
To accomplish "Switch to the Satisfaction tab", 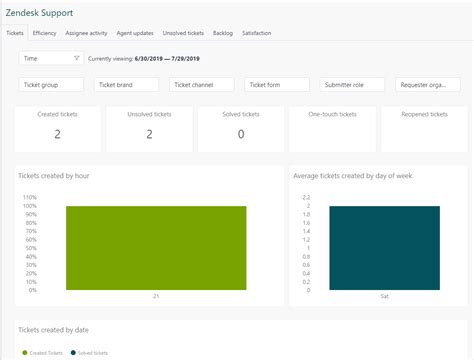I will [256, 33].
